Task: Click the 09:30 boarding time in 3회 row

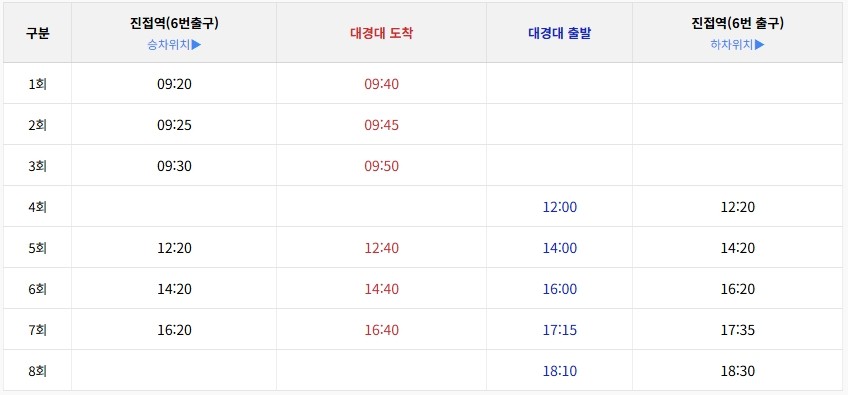Action: coord(174,166)
